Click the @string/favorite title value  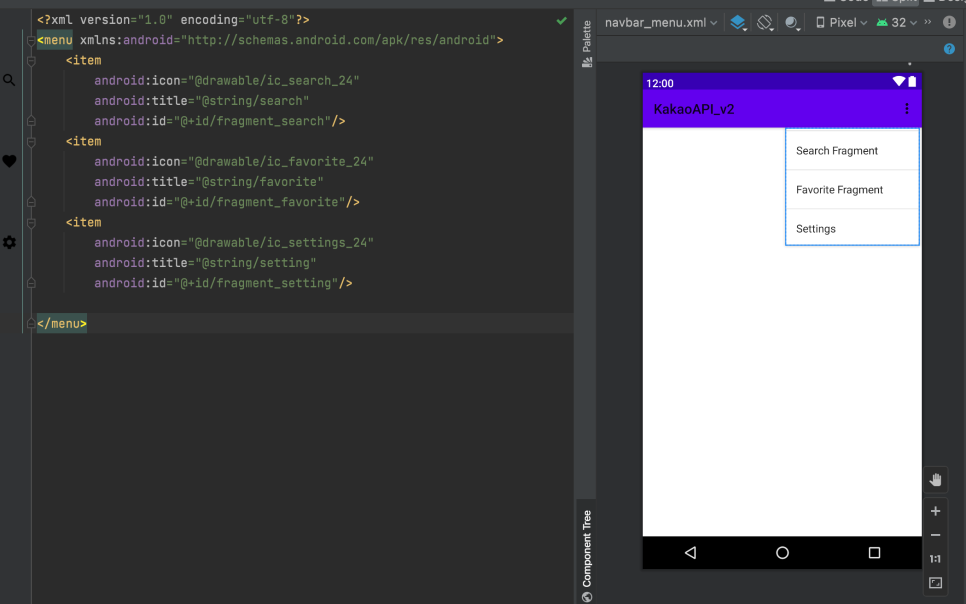pyautogui.click(x=259, y=182)
